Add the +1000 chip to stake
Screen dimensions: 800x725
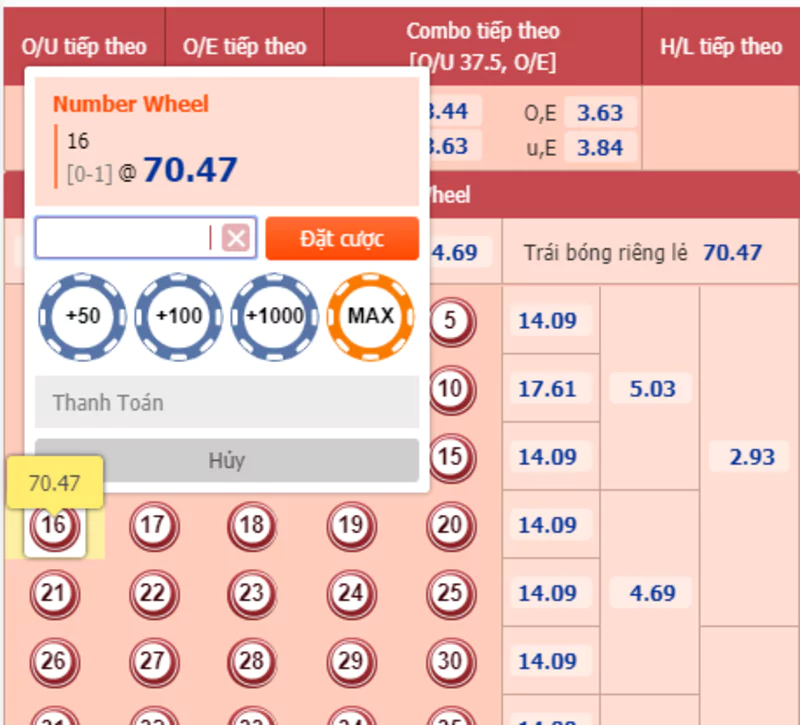click(275, 316)
